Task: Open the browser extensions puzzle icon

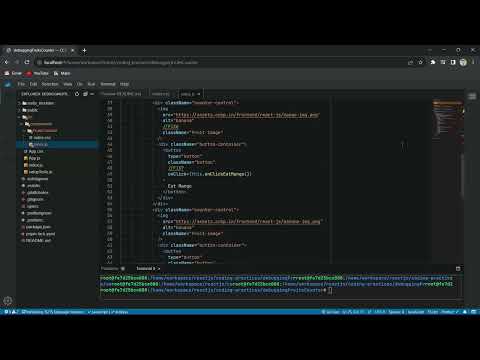Action: coord(433,62)
